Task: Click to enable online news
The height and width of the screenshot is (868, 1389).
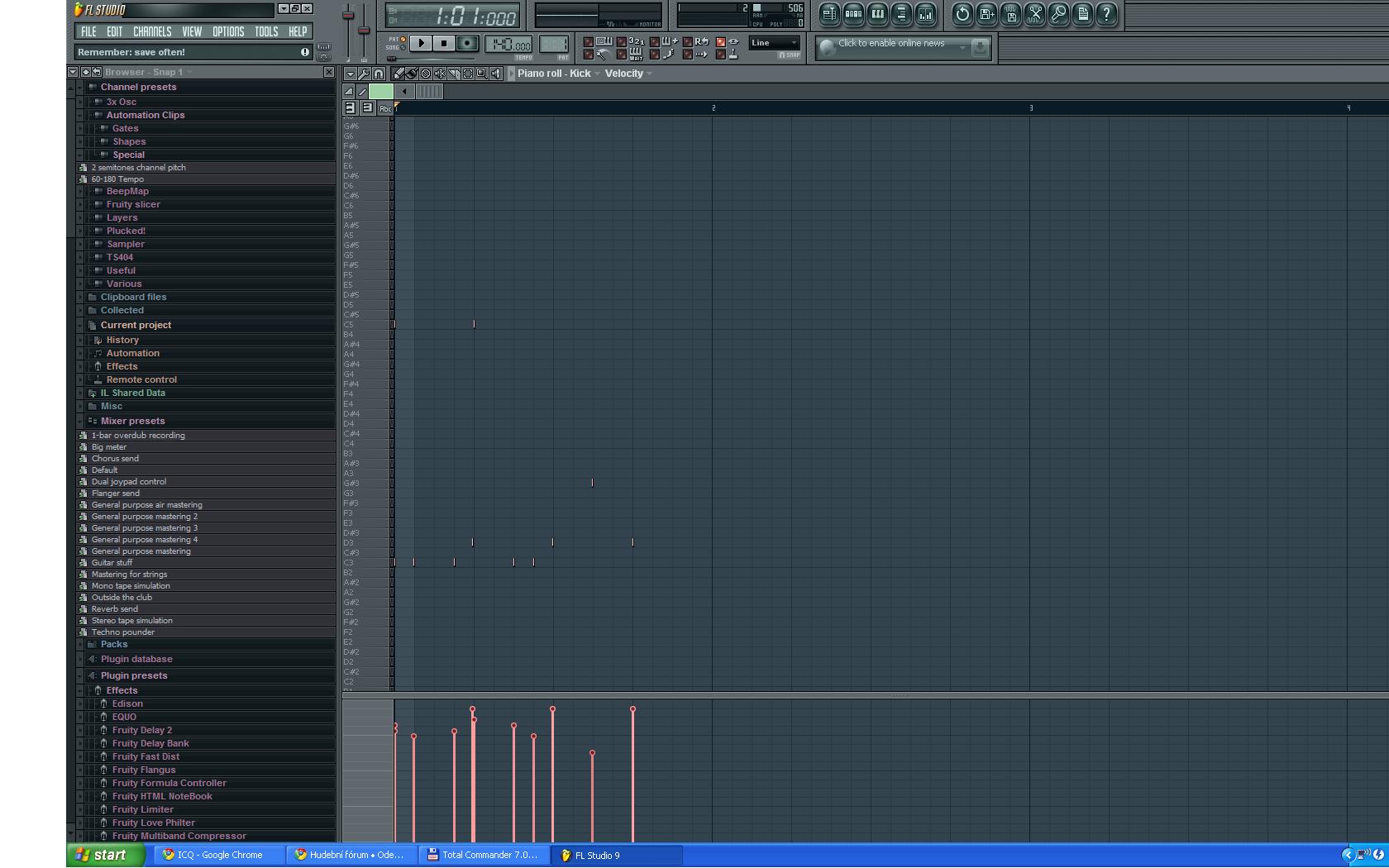Action: pyautogui.click(x=891, y=44)
